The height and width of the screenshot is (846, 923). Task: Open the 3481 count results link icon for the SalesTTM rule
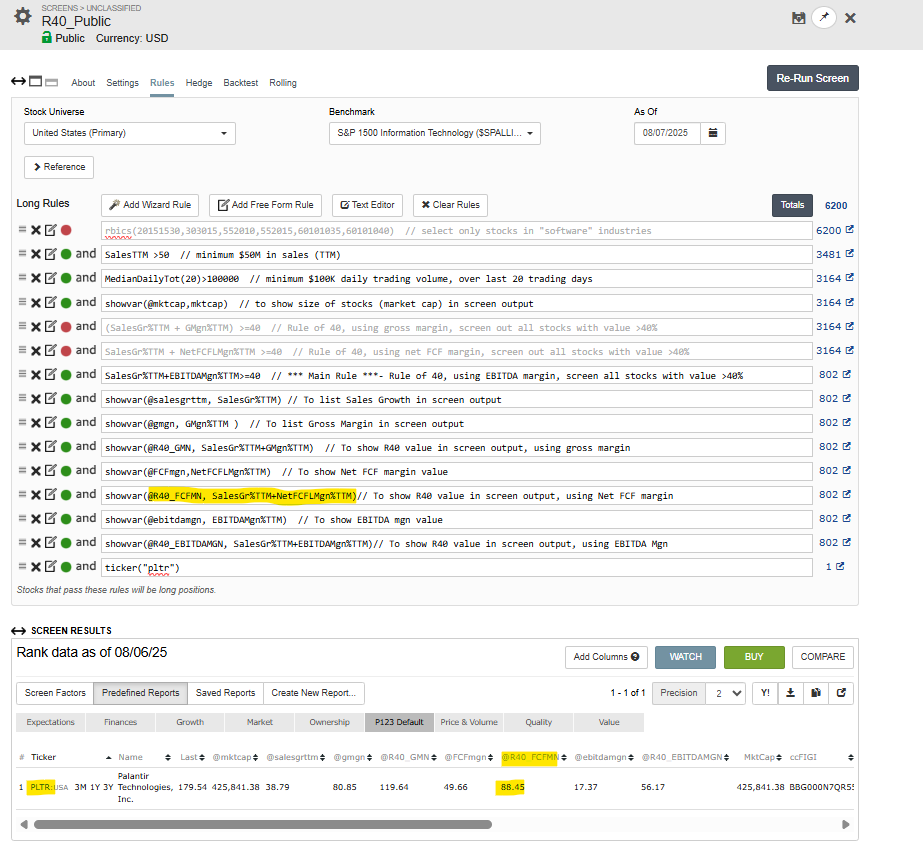(x=849, y=254)
